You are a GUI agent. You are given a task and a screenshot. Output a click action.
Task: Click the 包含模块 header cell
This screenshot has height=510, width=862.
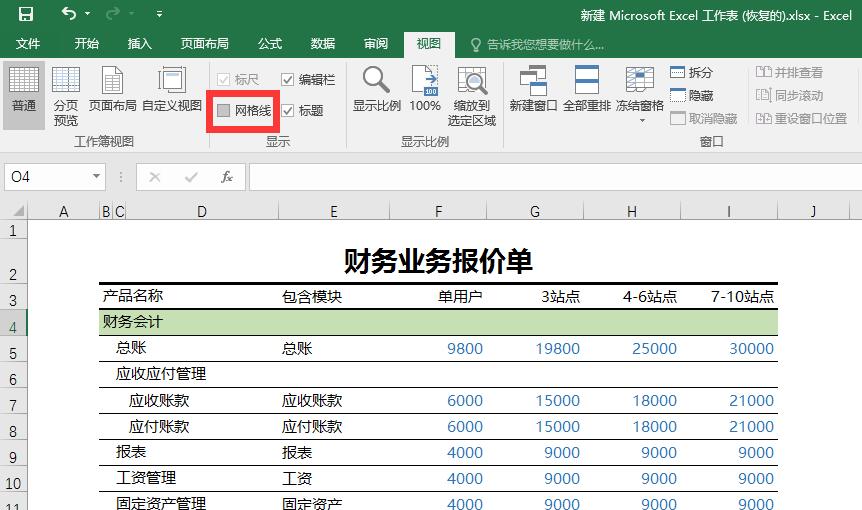(312, 297)
